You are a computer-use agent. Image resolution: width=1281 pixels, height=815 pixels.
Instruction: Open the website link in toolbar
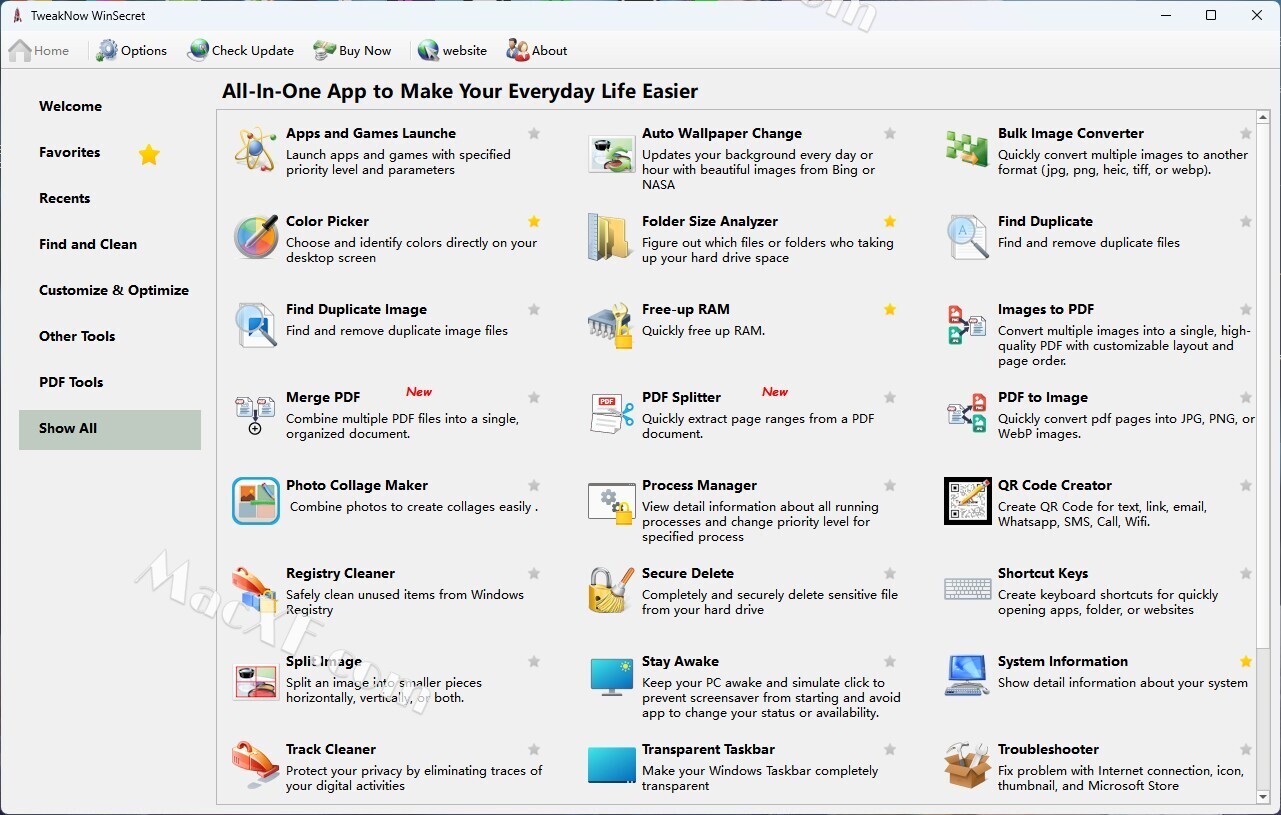453,50
